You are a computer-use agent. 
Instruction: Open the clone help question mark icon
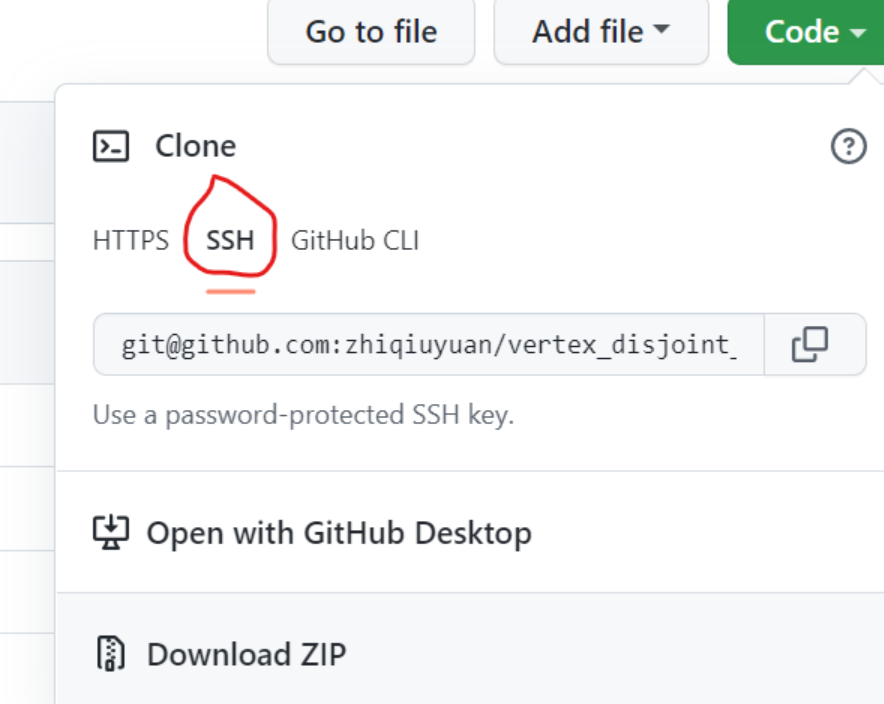(848, 148)
